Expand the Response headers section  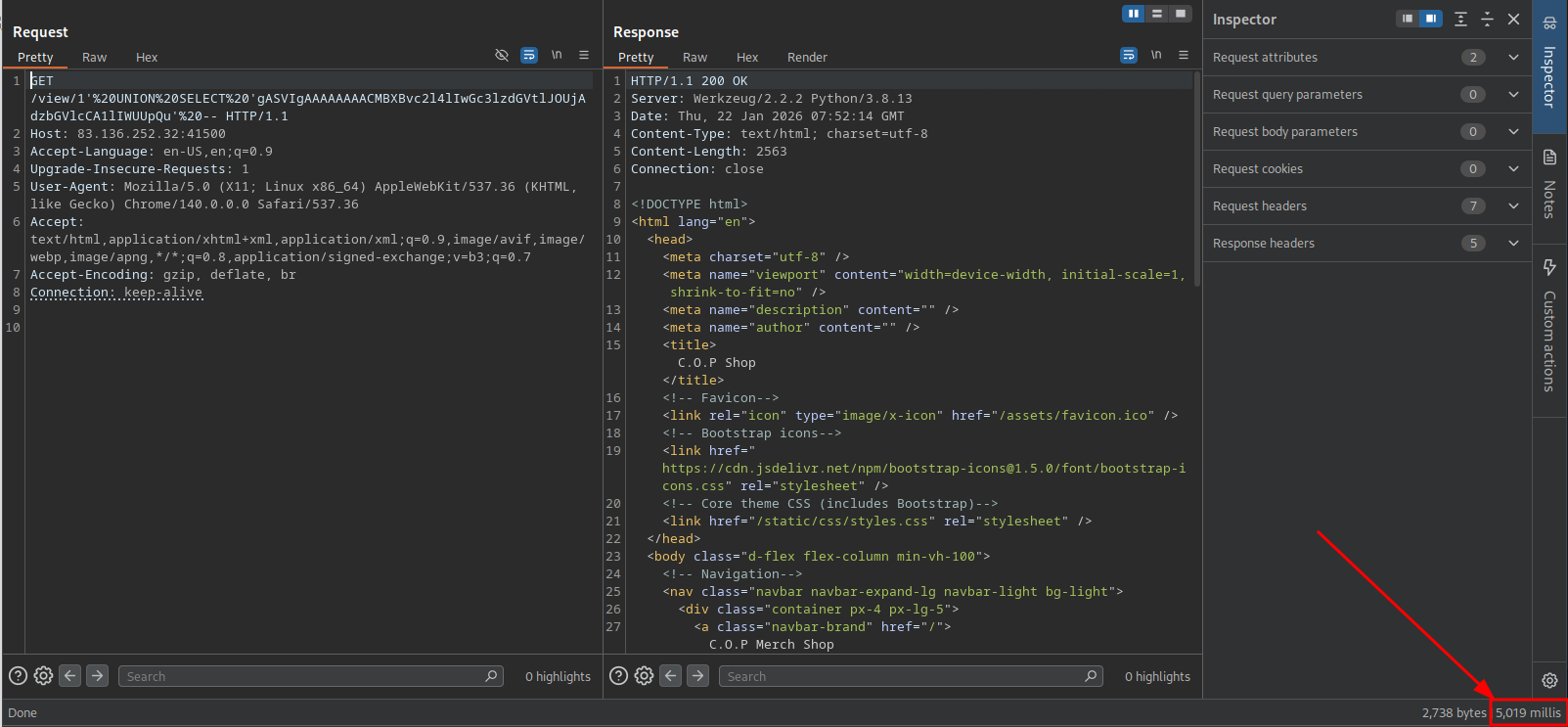pos(1513,244)
